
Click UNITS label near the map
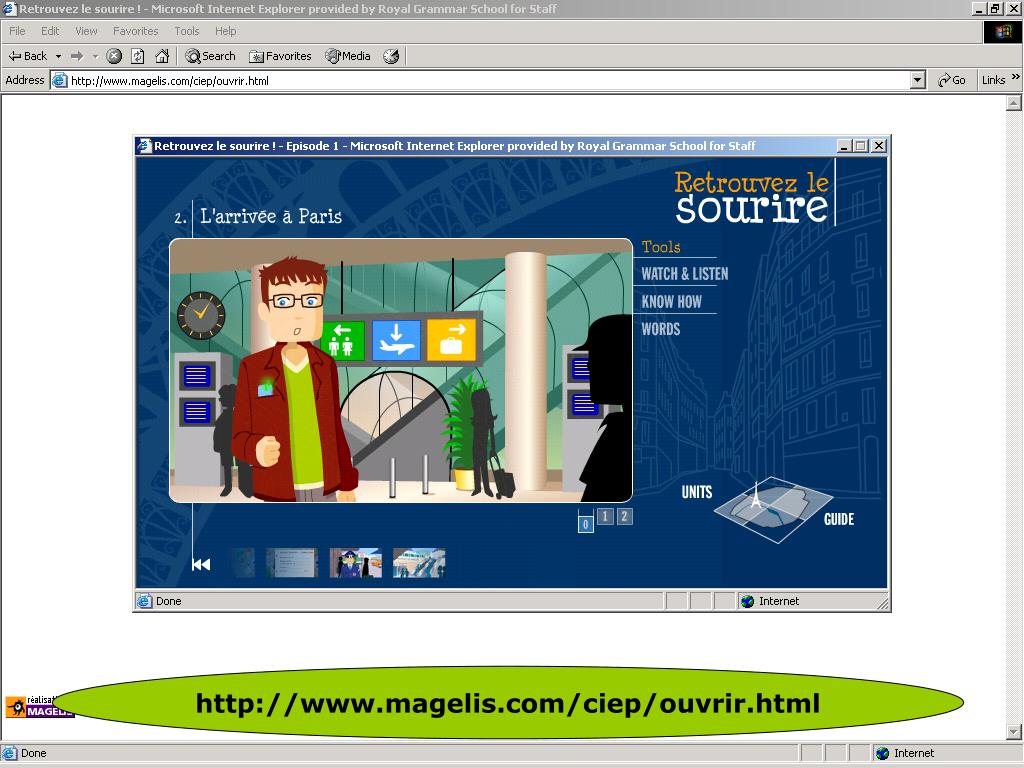click(697, 492)
